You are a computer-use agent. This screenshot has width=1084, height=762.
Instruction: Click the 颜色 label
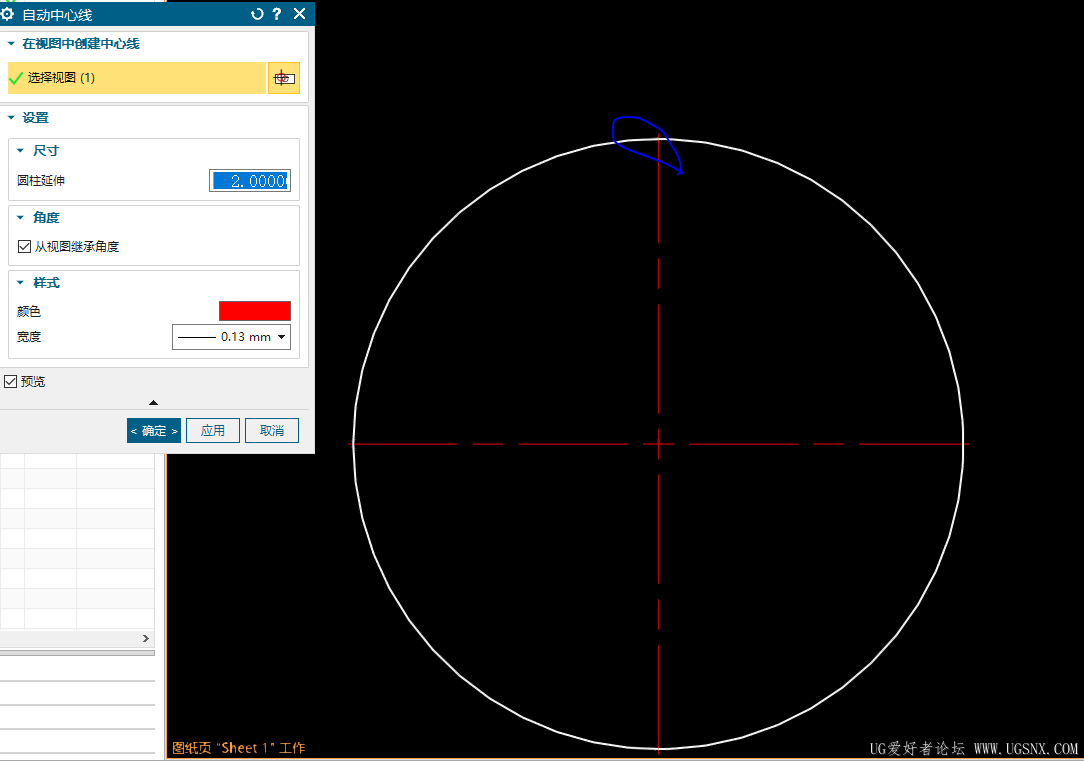tap(29, 312)
